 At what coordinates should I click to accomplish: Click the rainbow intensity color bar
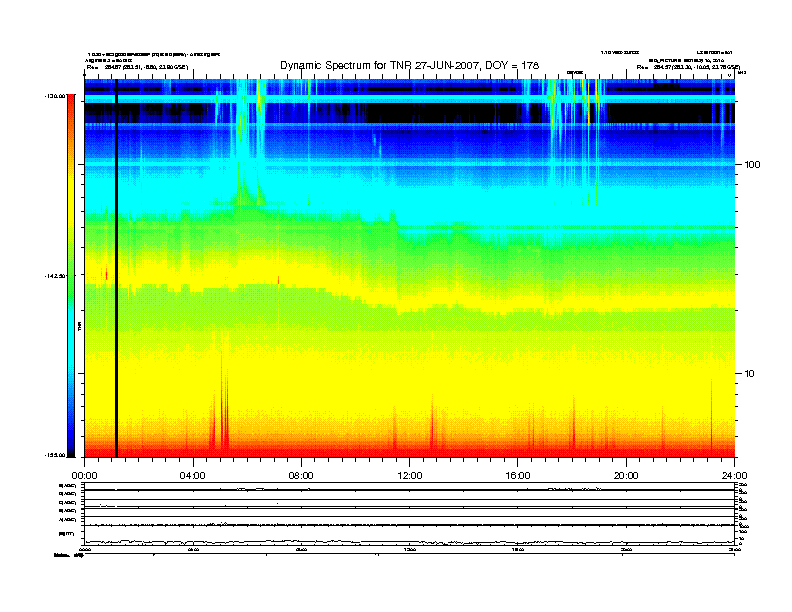click(x=71, y=275)
